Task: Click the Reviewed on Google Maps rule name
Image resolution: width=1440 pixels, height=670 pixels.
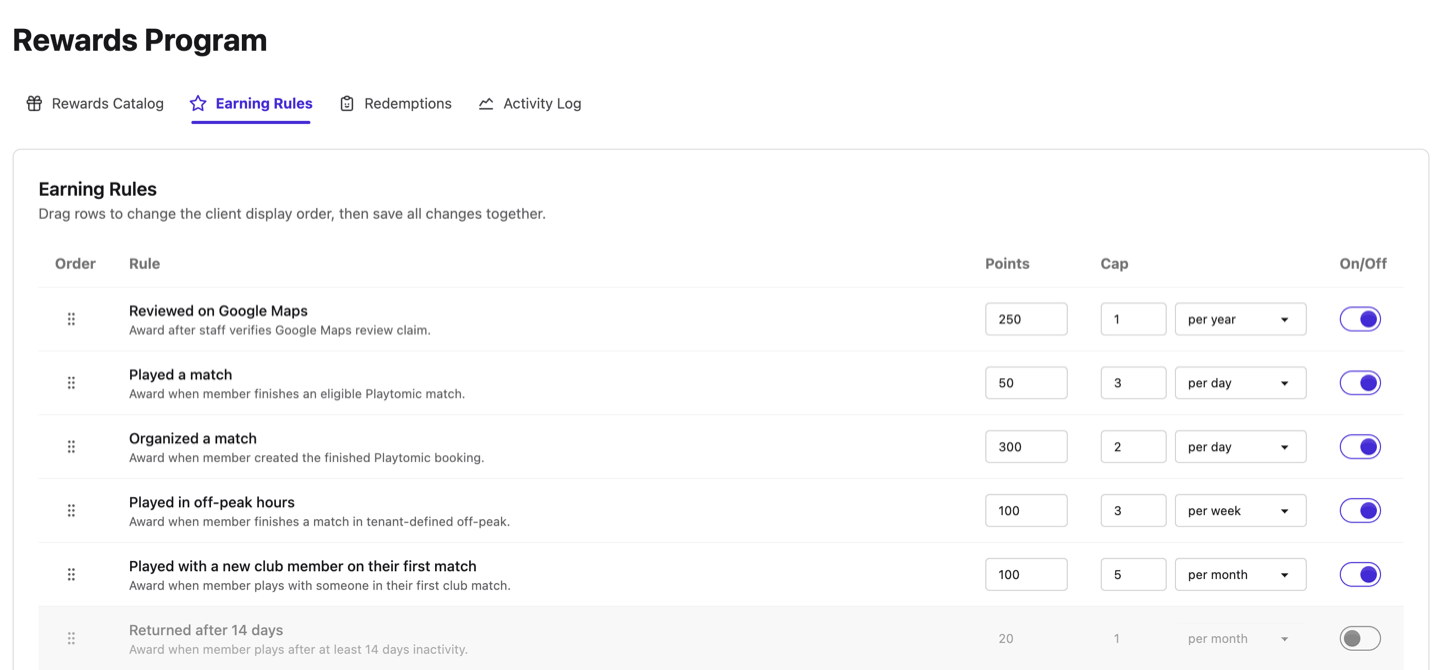Action: pyautogui.click(x=218, y=311)
